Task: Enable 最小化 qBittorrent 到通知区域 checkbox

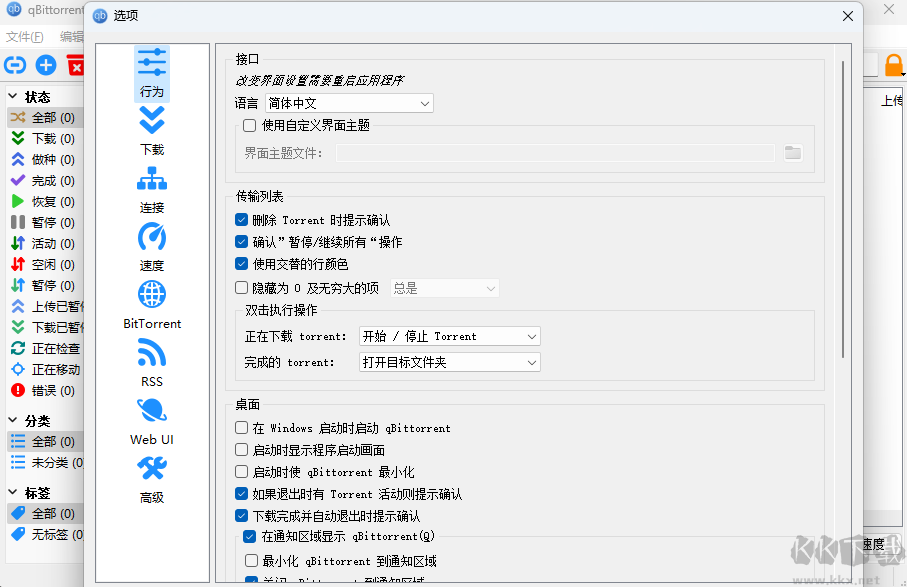Action: pyautogui.click(x=251, y=560)
